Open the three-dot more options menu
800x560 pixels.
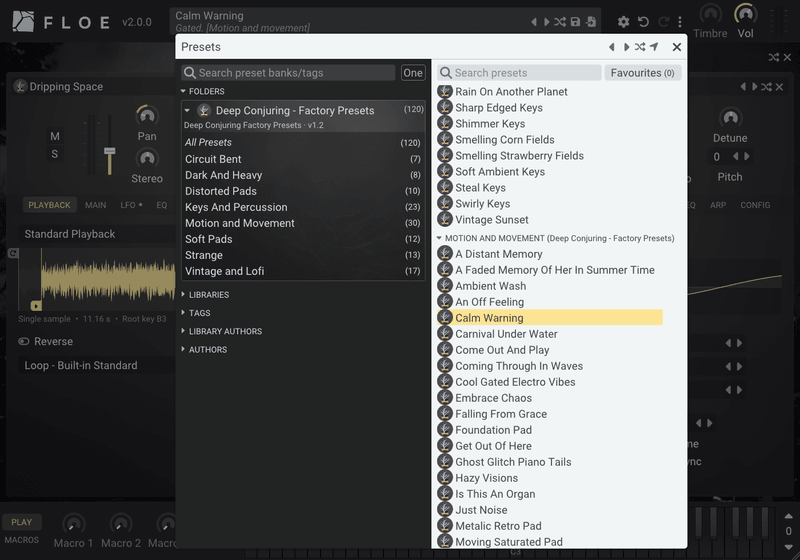[680, 22]
